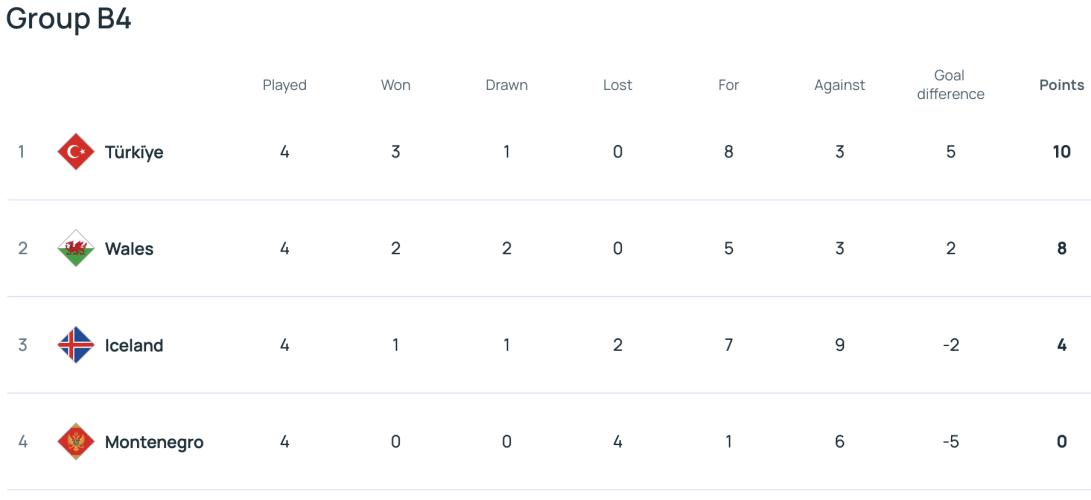Click the Played column header

click(x=285, y=86)
